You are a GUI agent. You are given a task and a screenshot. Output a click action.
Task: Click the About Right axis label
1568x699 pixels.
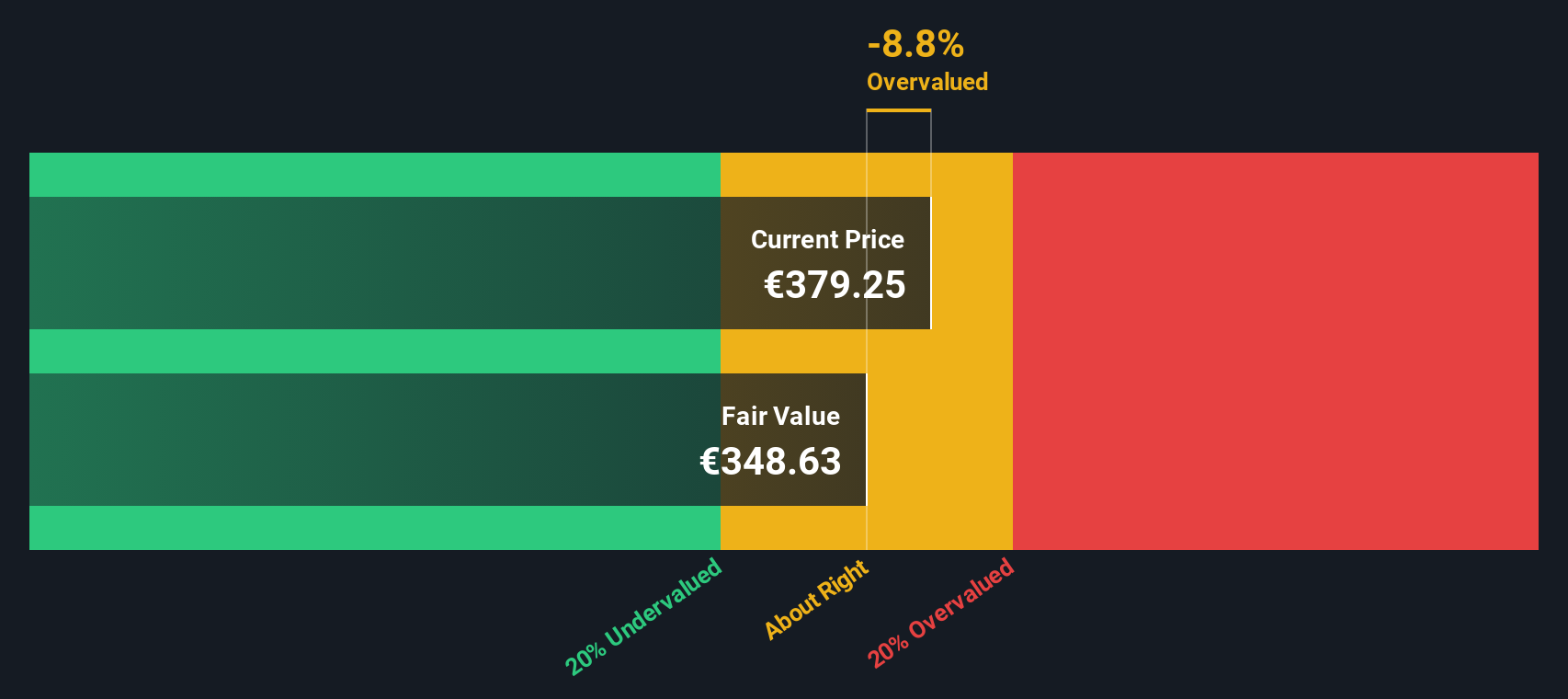816,599
